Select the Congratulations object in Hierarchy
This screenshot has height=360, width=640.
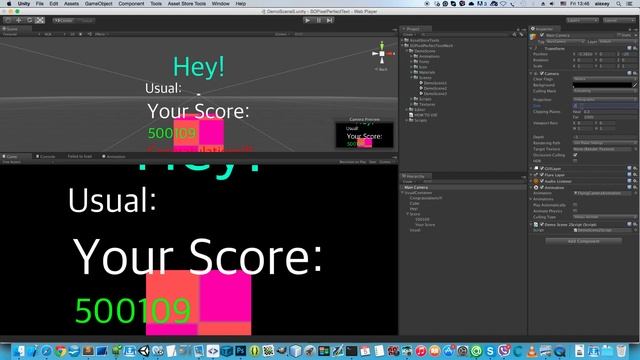(426, 198)
